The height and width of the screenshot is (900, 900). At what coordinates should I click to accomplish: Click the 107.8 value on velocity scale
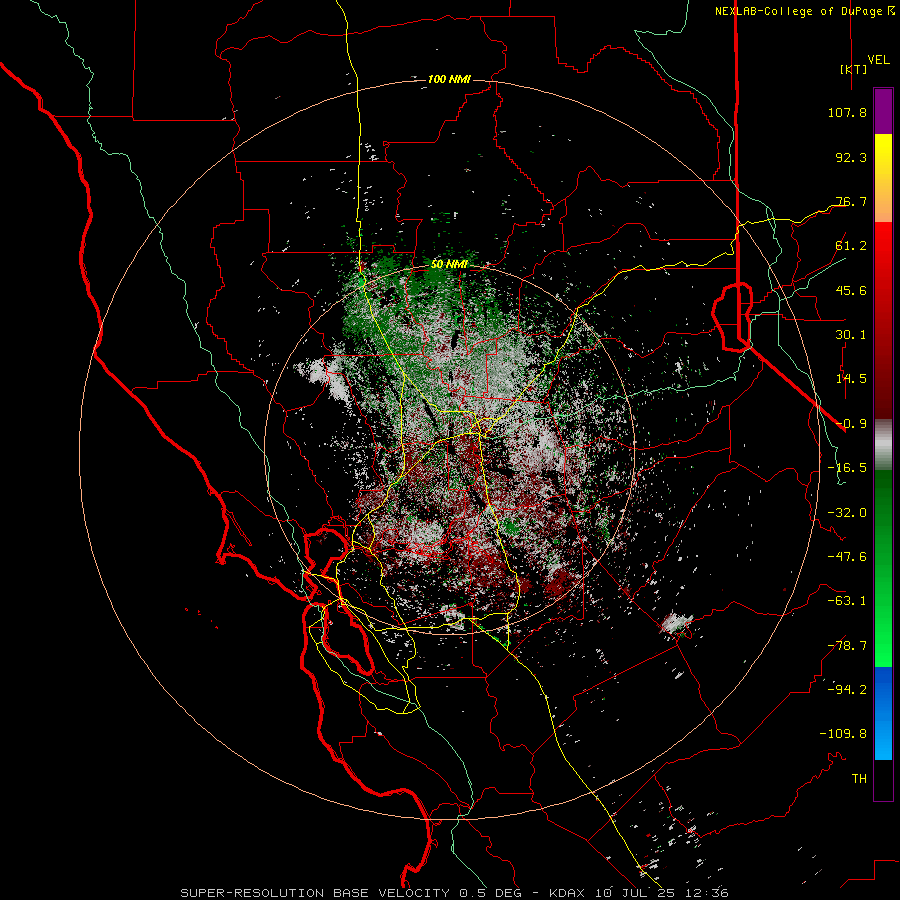point(847,112)
